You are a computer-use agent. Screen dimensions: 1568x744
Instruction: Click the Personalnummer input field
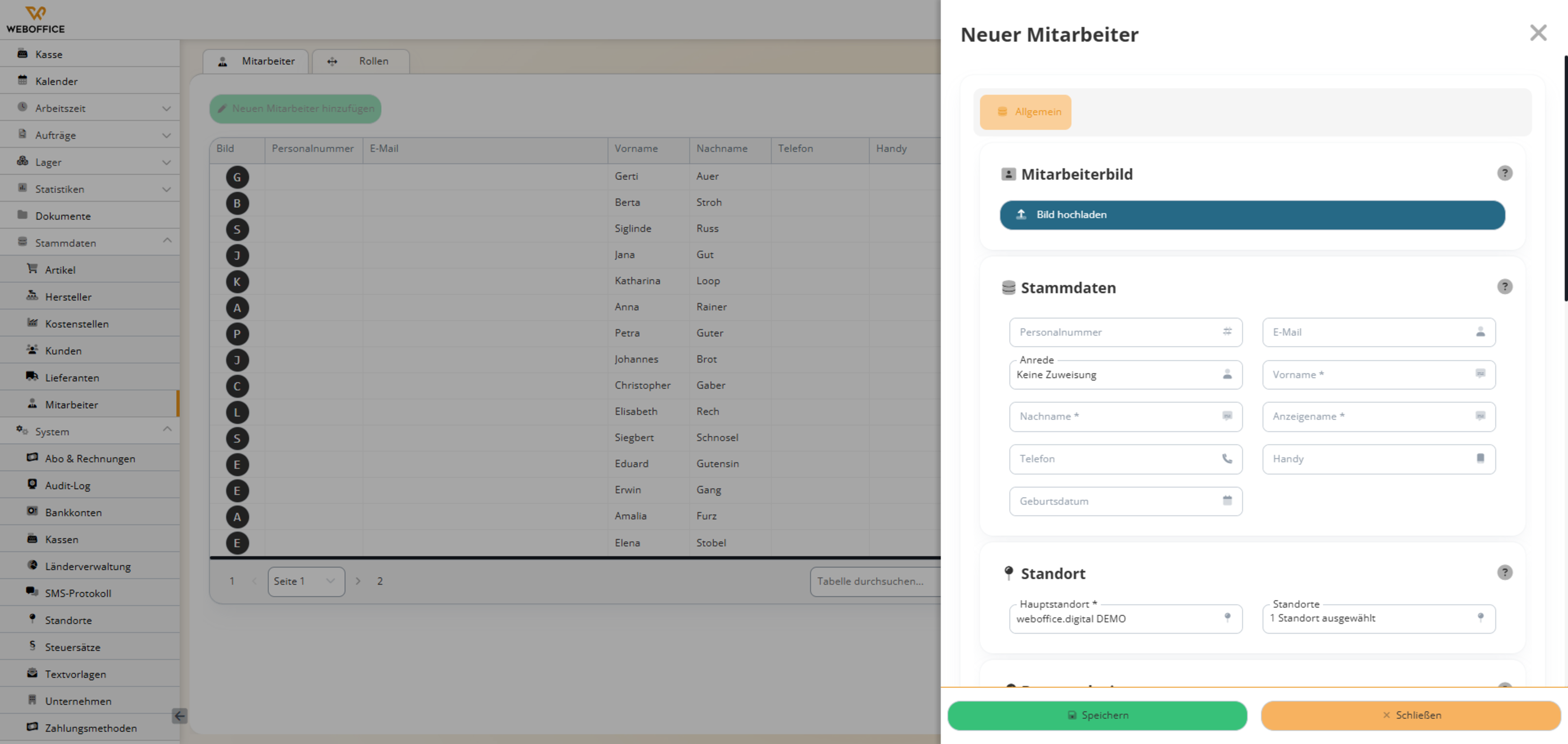pos(1125,332)
